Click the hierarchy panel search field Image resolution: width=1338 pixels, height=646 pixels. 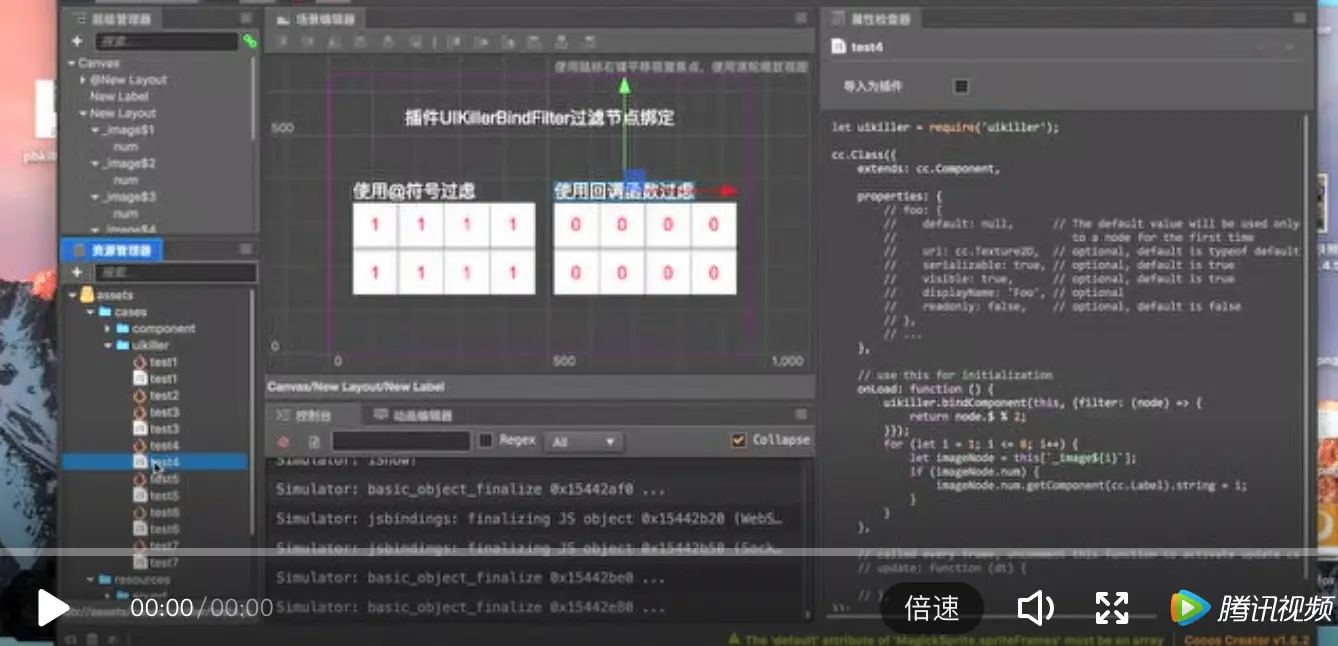(166, 41)
